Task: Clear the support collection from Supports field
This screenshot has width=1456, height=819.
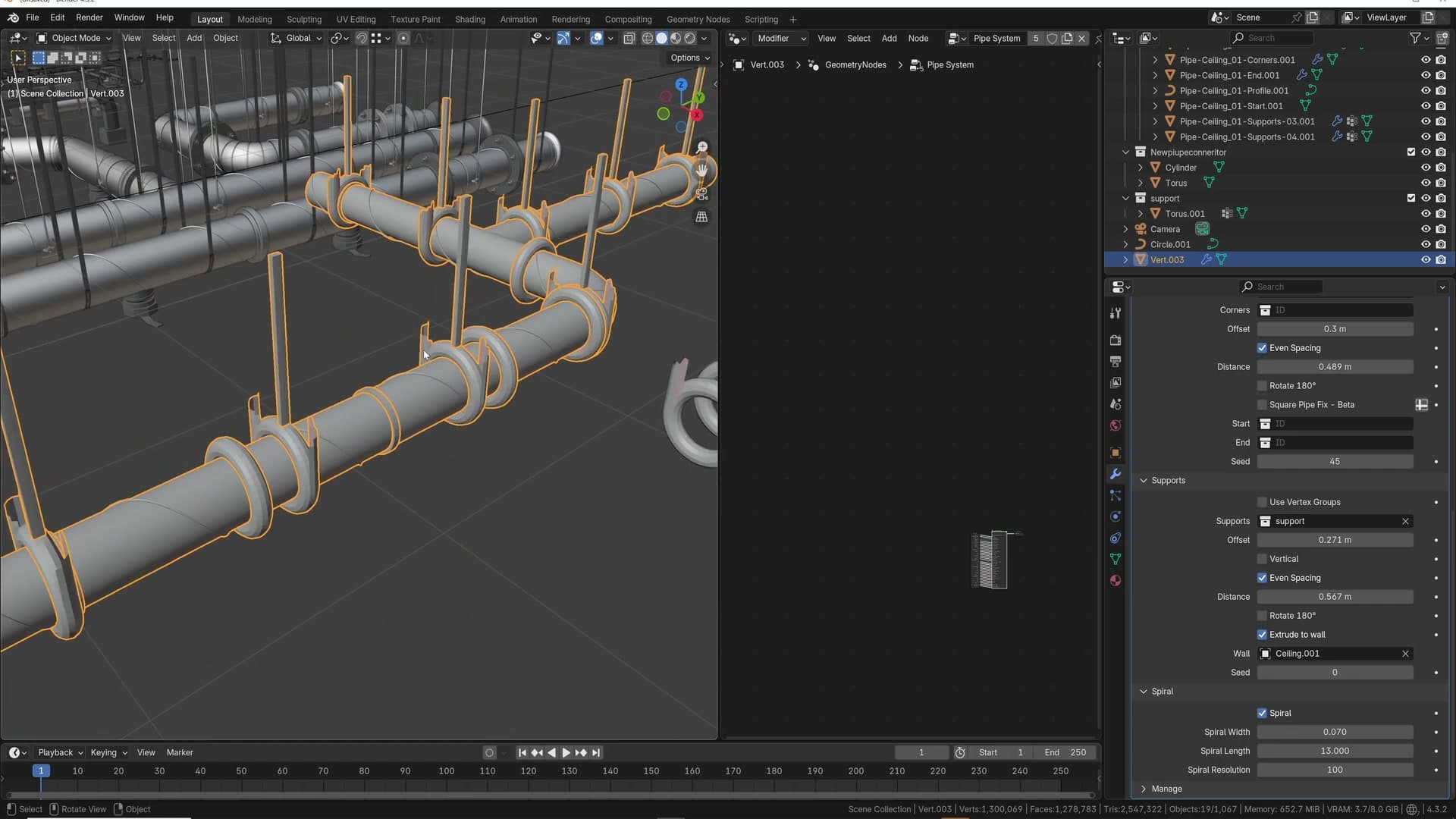Action: [x=1405, y=521]
